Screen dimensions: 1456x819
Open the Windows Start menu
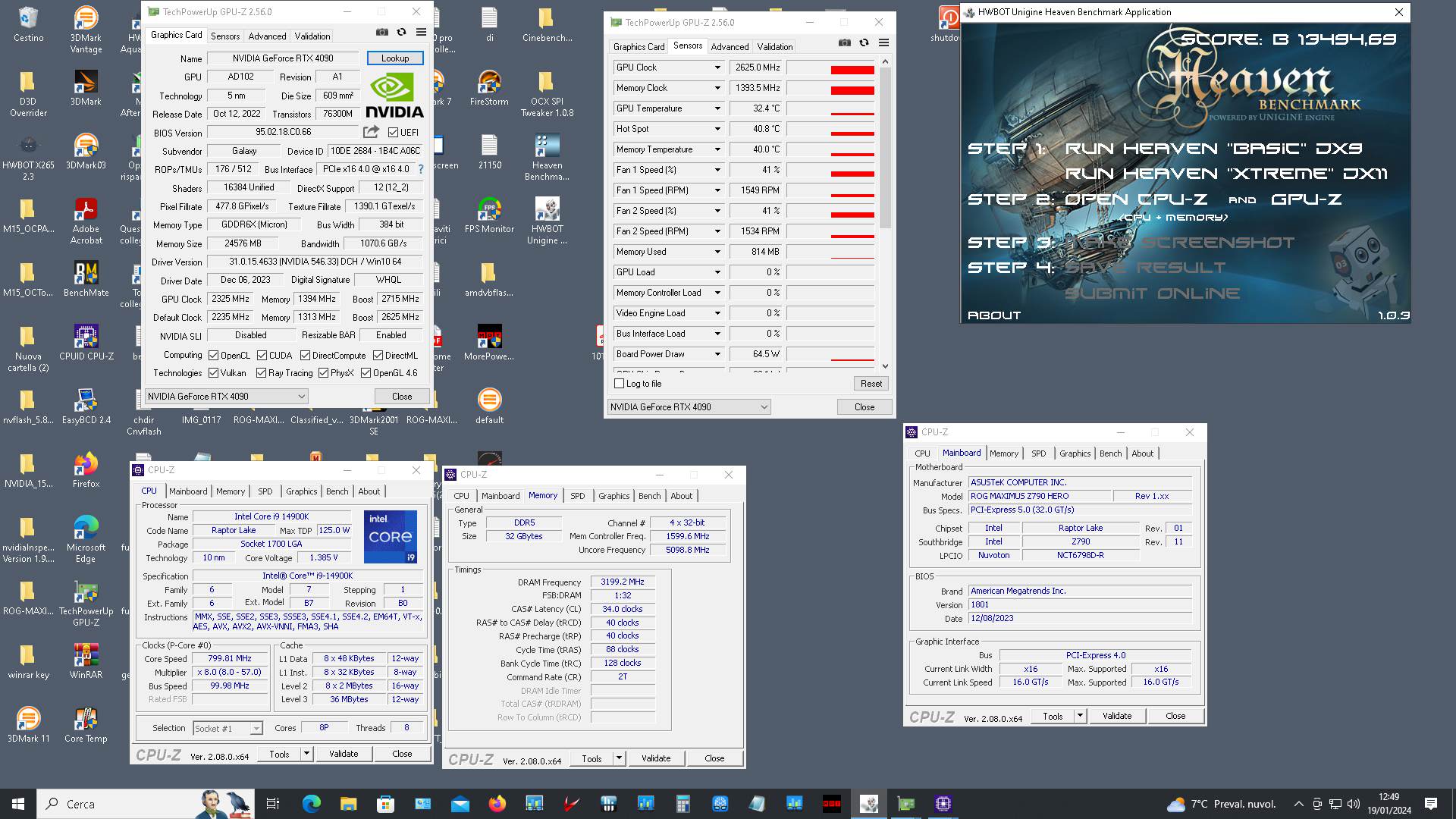coord(18,804)
